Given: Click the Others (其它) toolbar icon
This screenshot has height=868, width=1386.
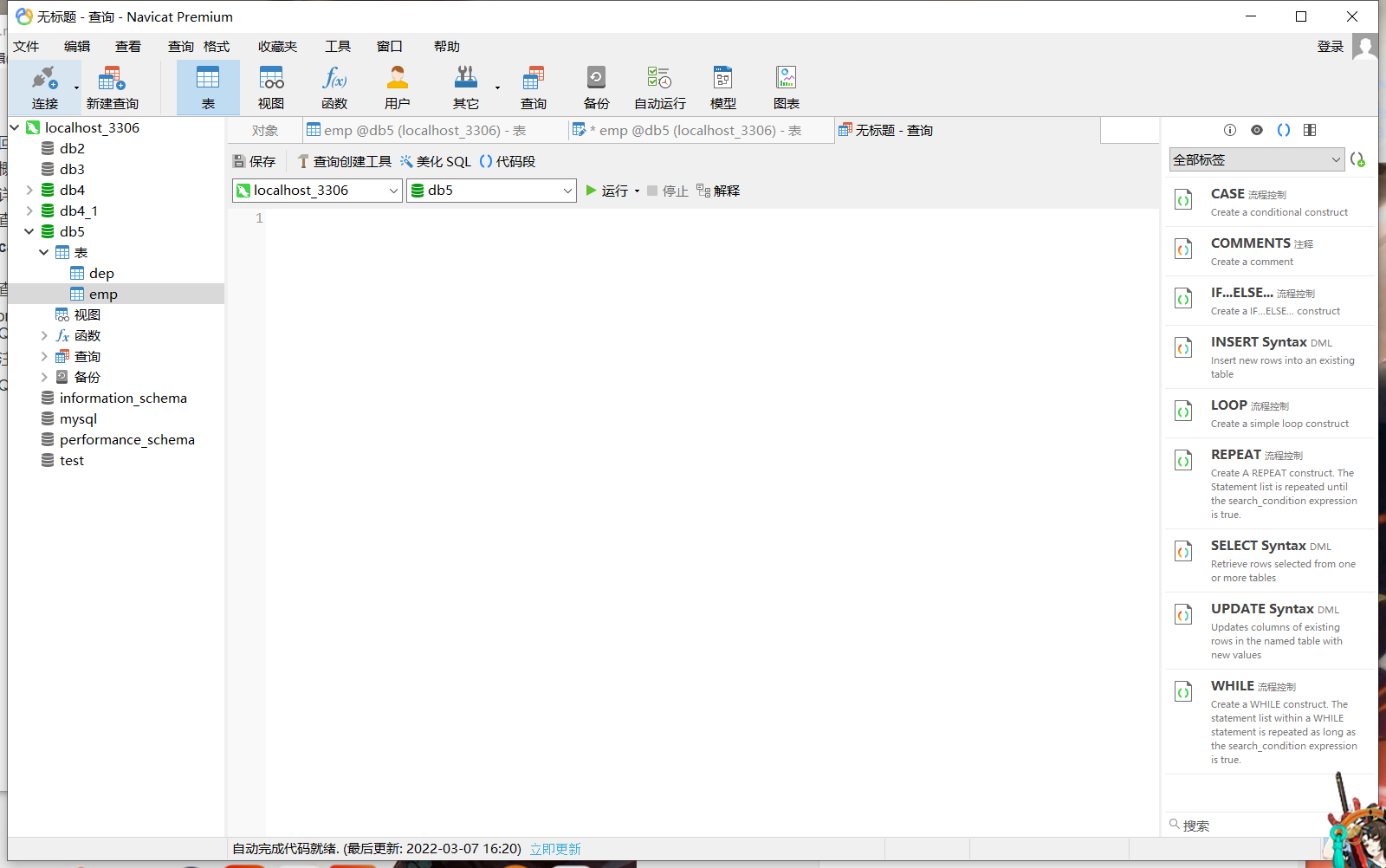Looking at the screenshot, I should tap(466, 87).
